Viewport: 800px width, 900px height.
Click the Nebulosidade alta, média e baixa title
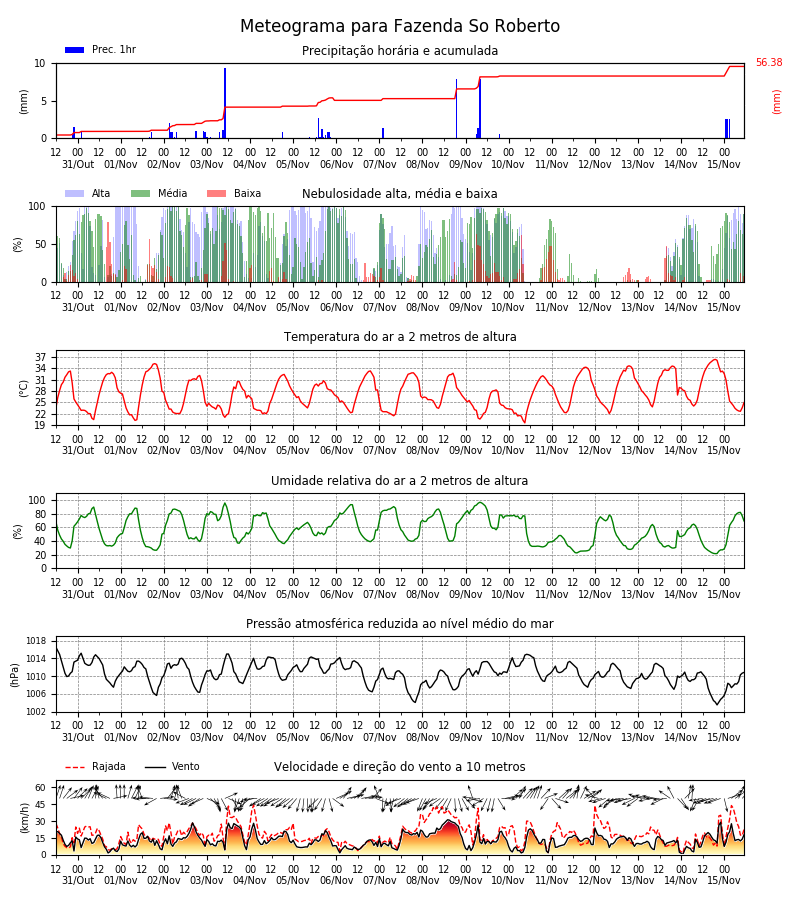pyautogui.click(x=400, y=194)
